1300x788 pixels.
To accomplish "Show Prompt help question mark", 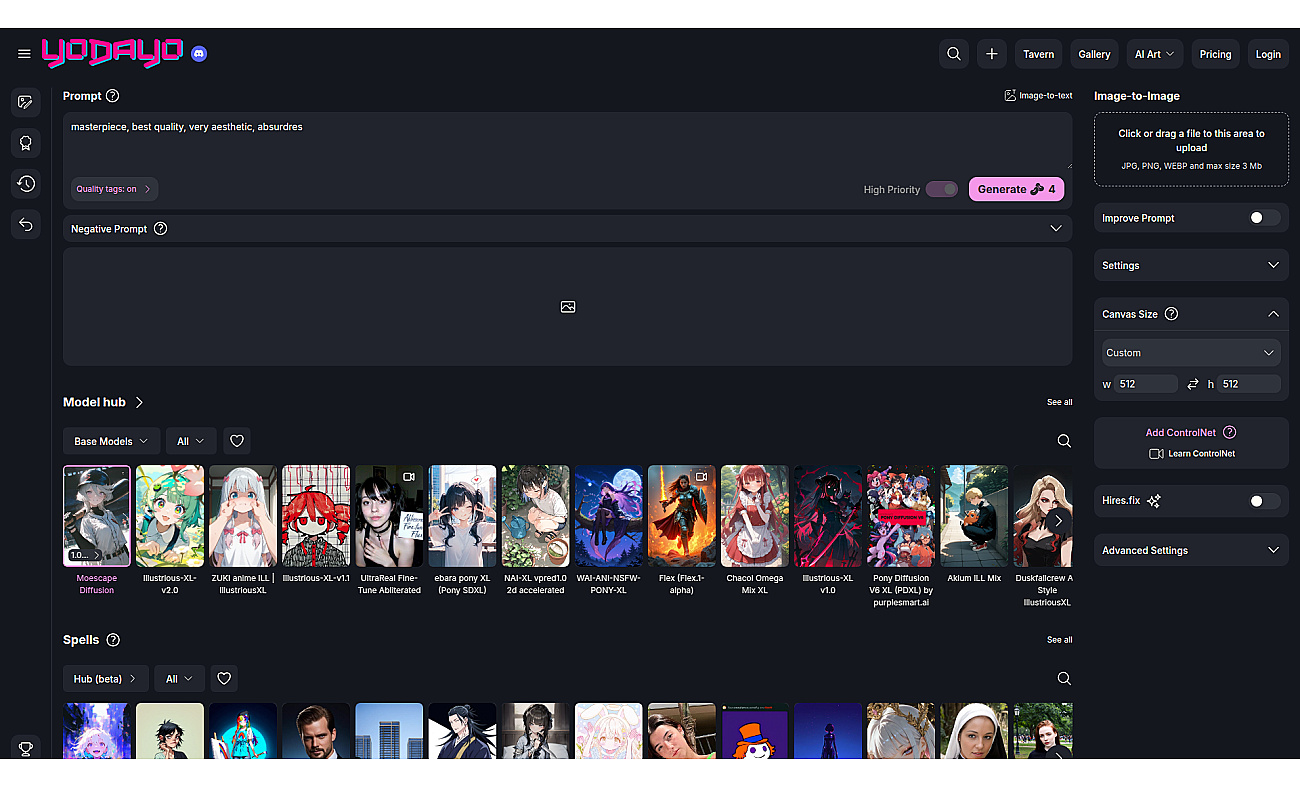I will pos(113,96).
